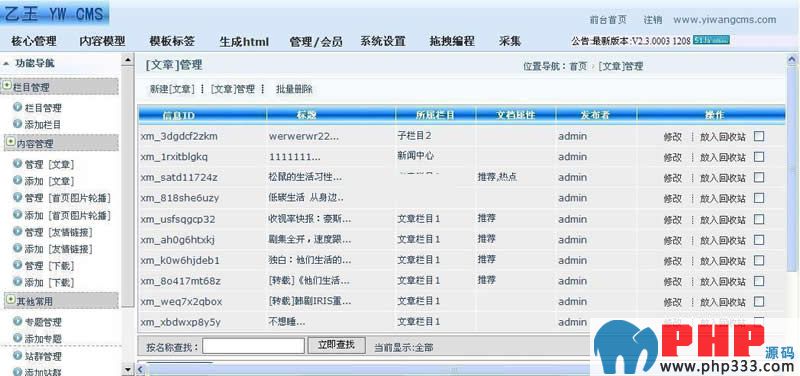
Task: Click icon next to 站群管理
Action: tap(18, 356)
